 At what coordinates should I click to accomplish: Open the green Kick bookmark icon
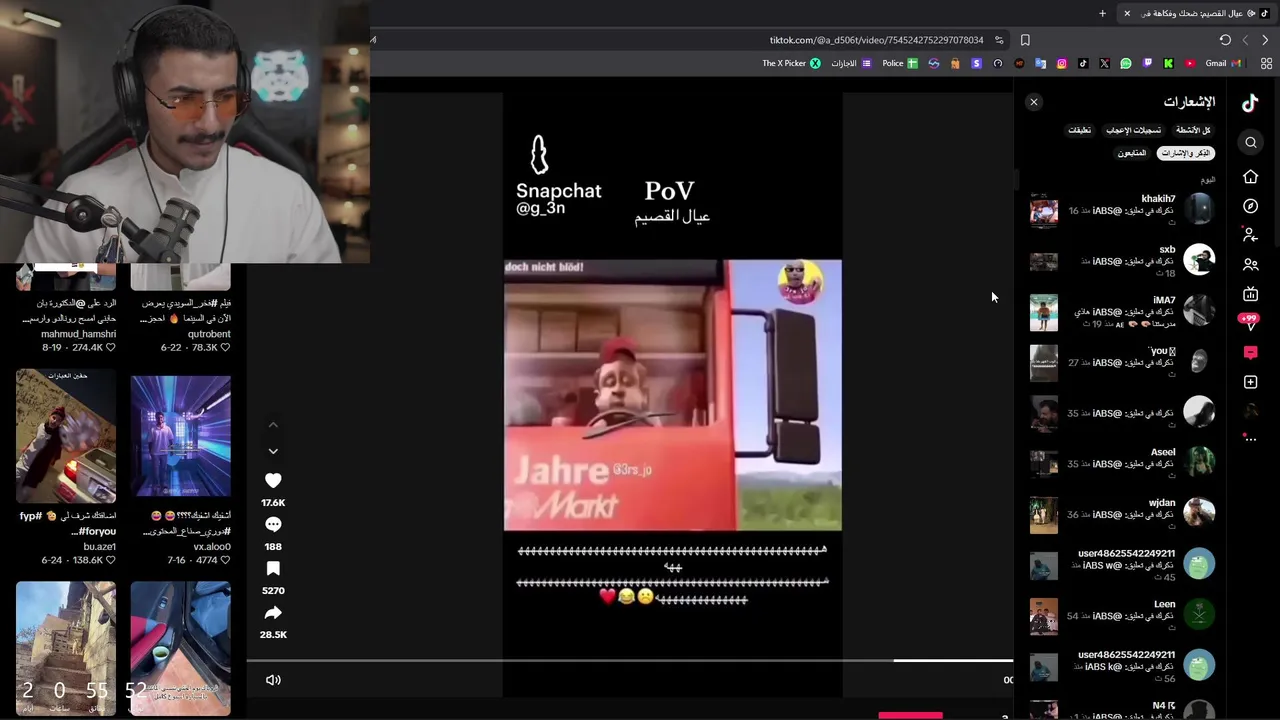pyautogui.click(x=1168, y=63)
